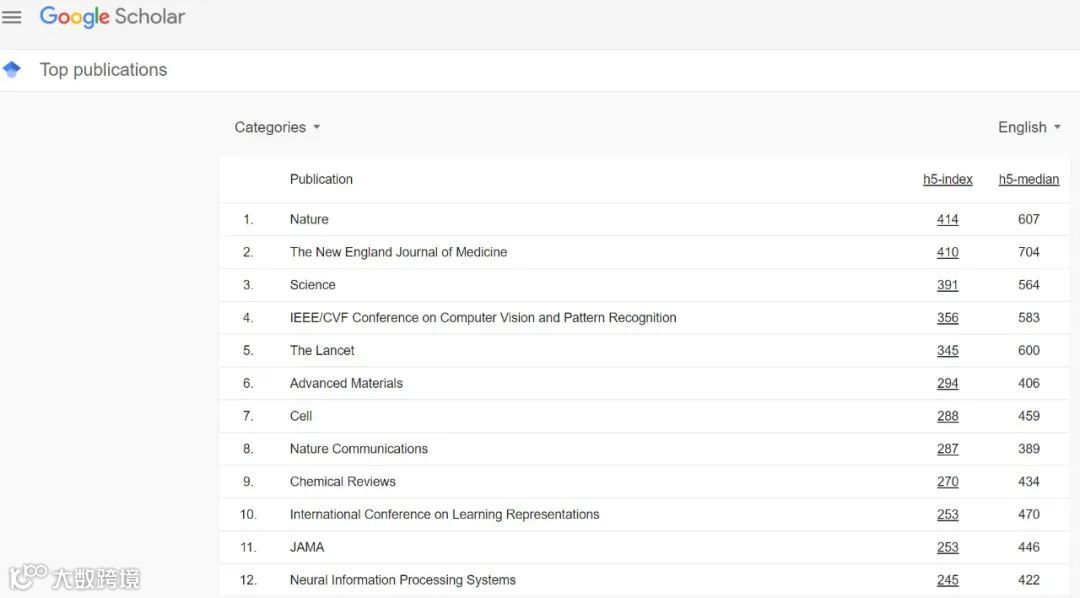Click the JAMA publication row
Viewport: 1080px width, 598px height.
coord(307,547)
